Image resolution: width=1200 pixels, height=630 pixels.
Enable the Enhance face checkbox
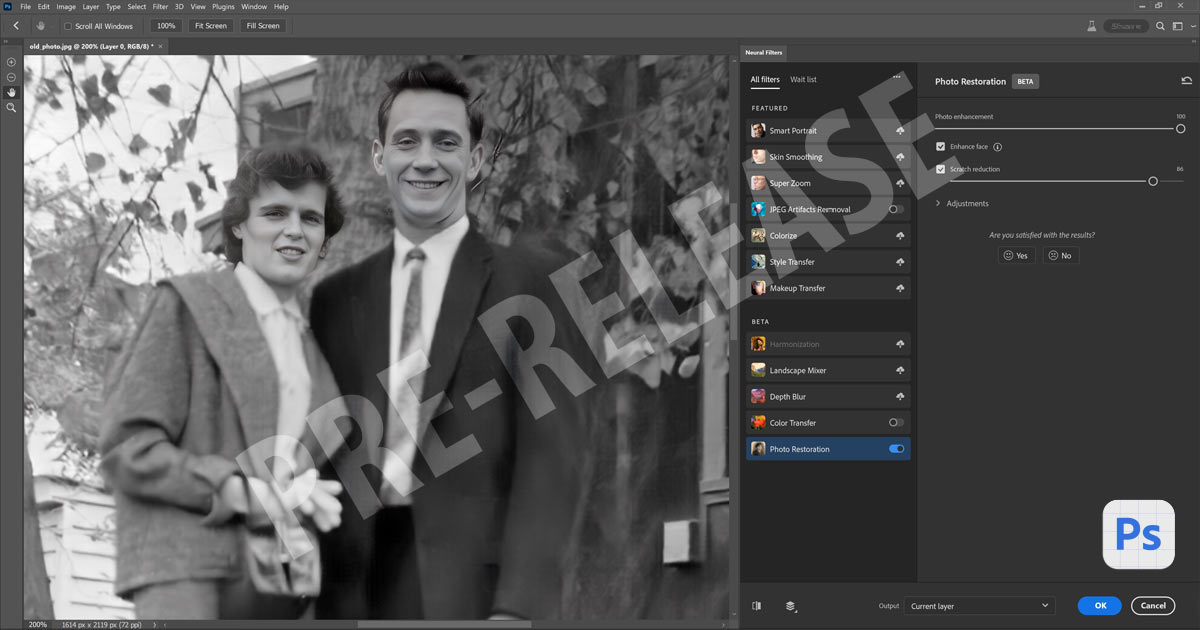tap(940, 146)
